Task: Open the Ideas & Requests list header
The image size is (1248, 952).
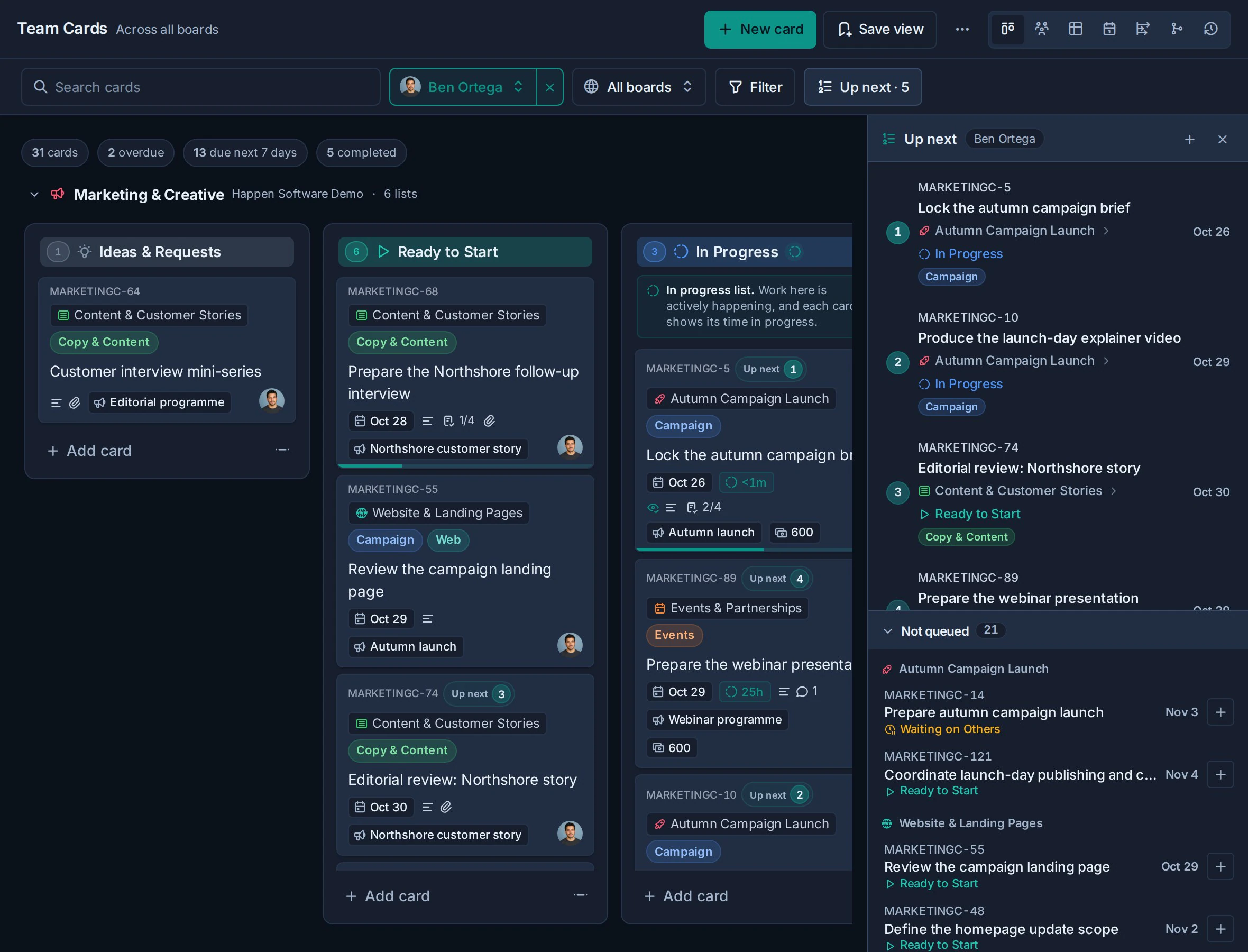Action: point(167,252)
